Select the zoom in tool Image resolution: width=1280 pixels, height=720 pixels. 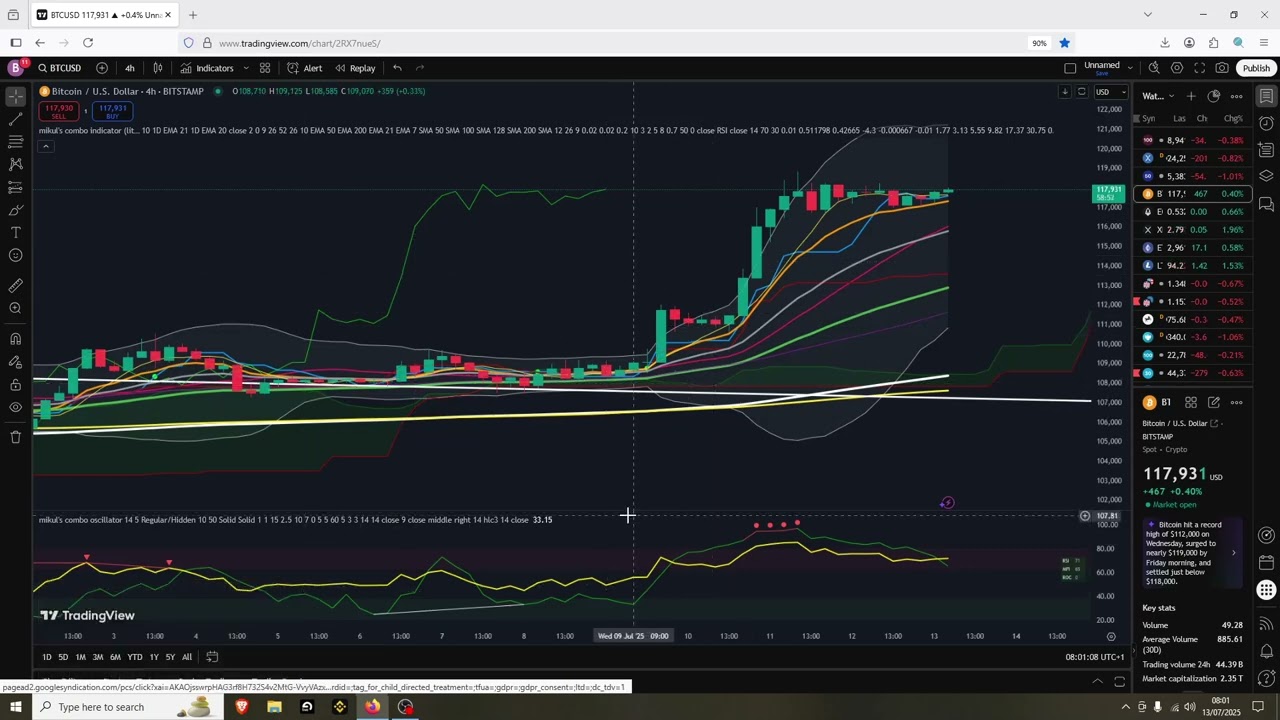tap(15, 308)
